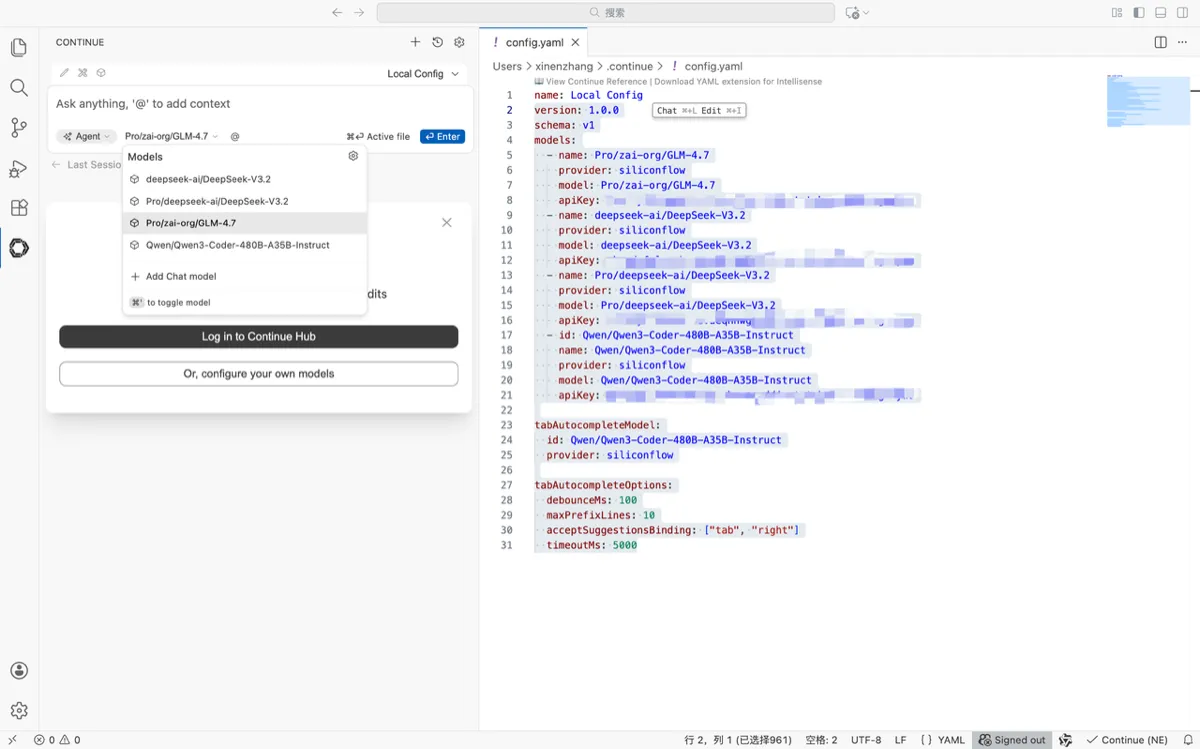
Task: Open the Run and Debug view
Action: (x=19, y=168)
